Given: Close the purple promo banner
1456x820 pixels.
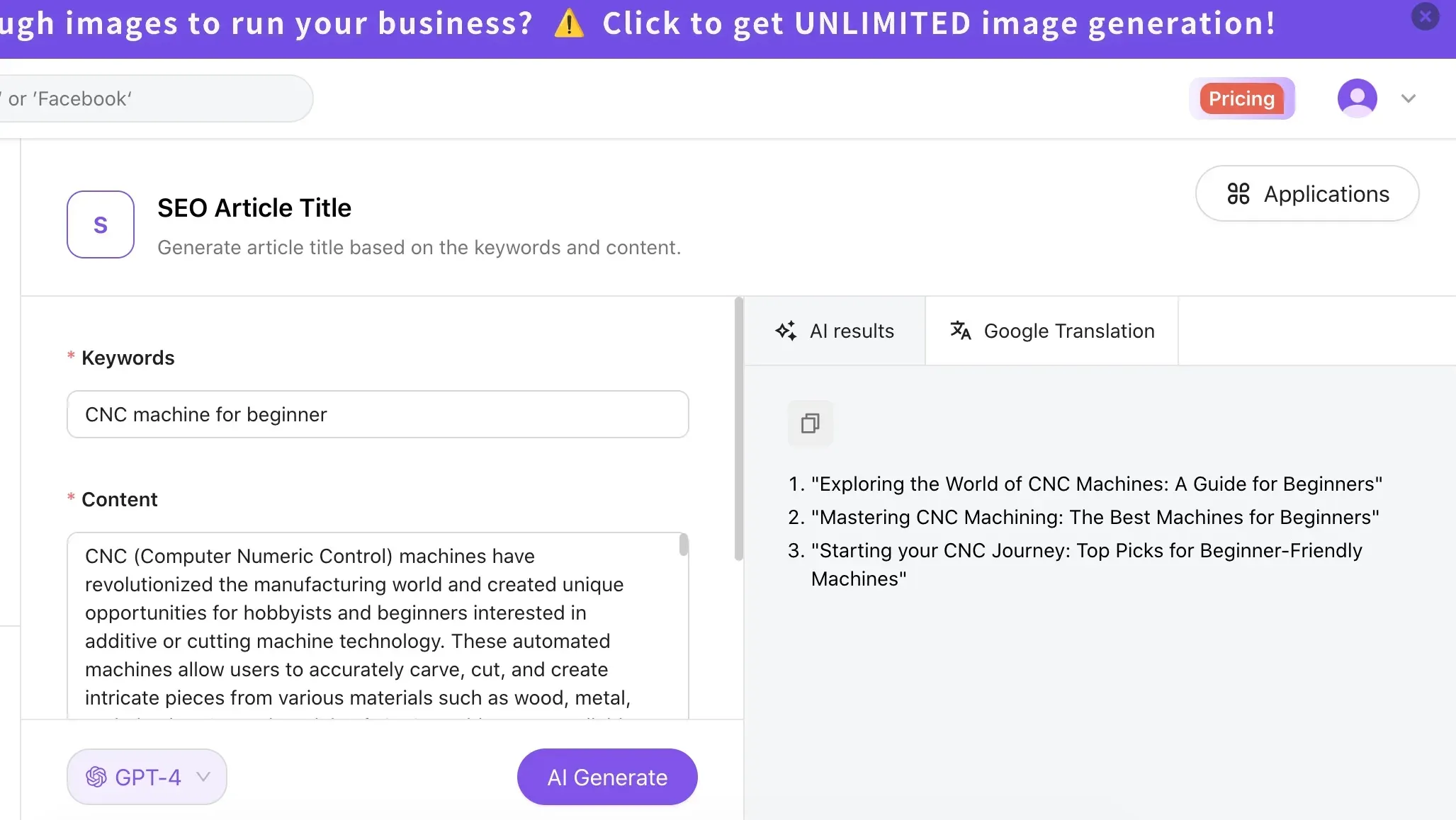Looking at the screenshot, I should [x=1425, y=16].
